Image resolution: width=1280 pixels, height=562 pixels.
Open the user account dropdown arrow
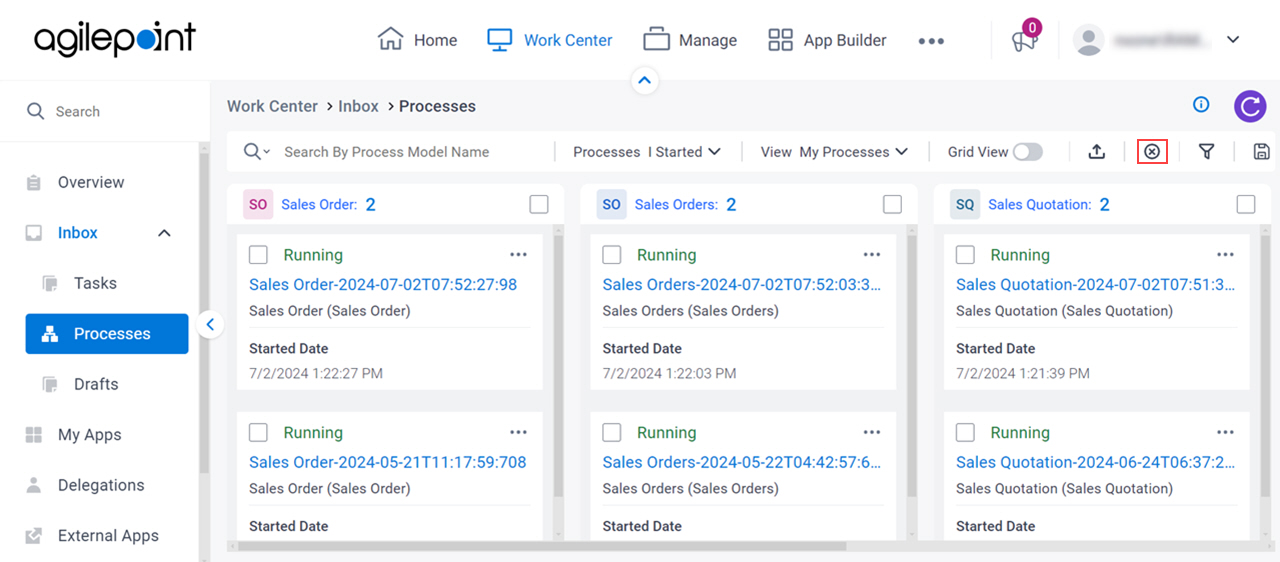1233,40
